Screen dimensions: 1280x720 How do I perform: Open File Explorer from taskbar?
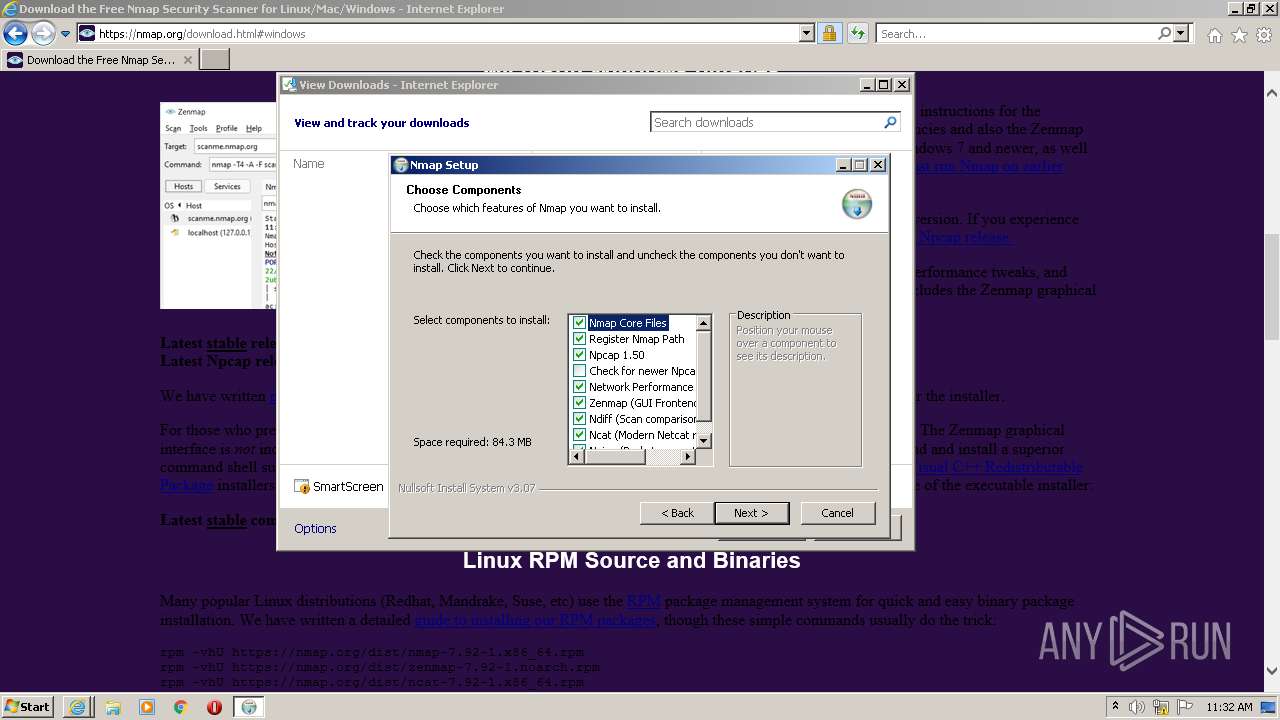pos(113,707)
